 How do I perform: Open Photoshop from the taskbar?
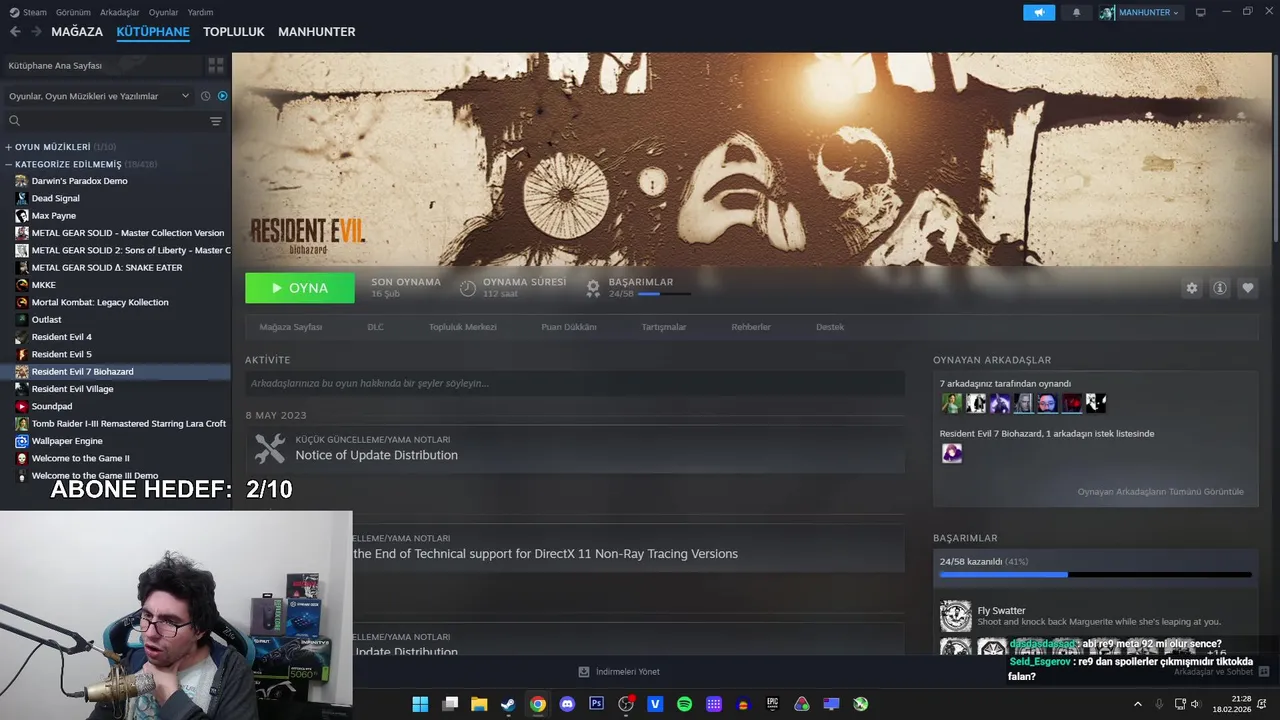[x=597, y=704]
